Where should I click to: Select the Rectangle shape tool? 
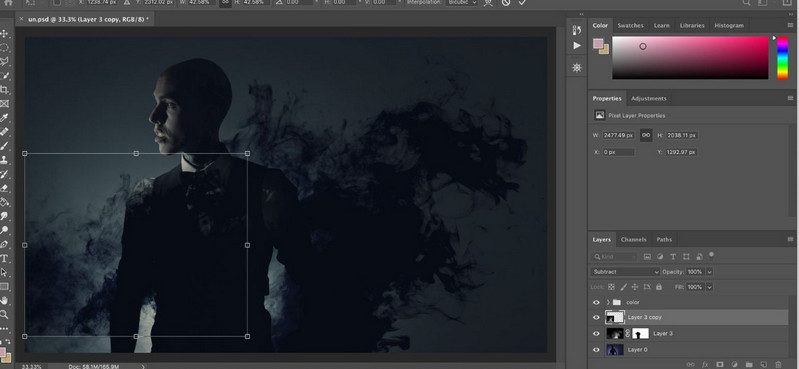point(5,286)
